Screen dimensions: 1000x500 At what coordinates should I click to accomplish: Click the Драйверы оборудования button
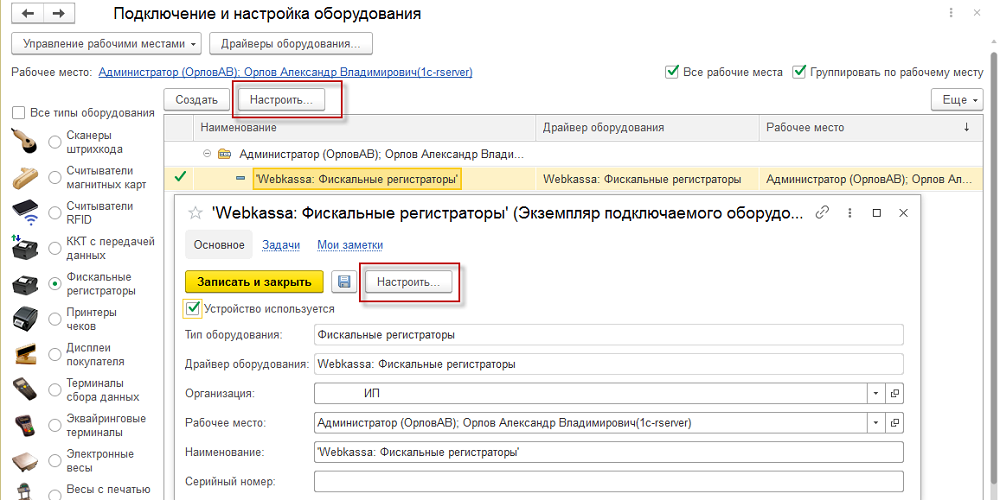tap(291, 44)
